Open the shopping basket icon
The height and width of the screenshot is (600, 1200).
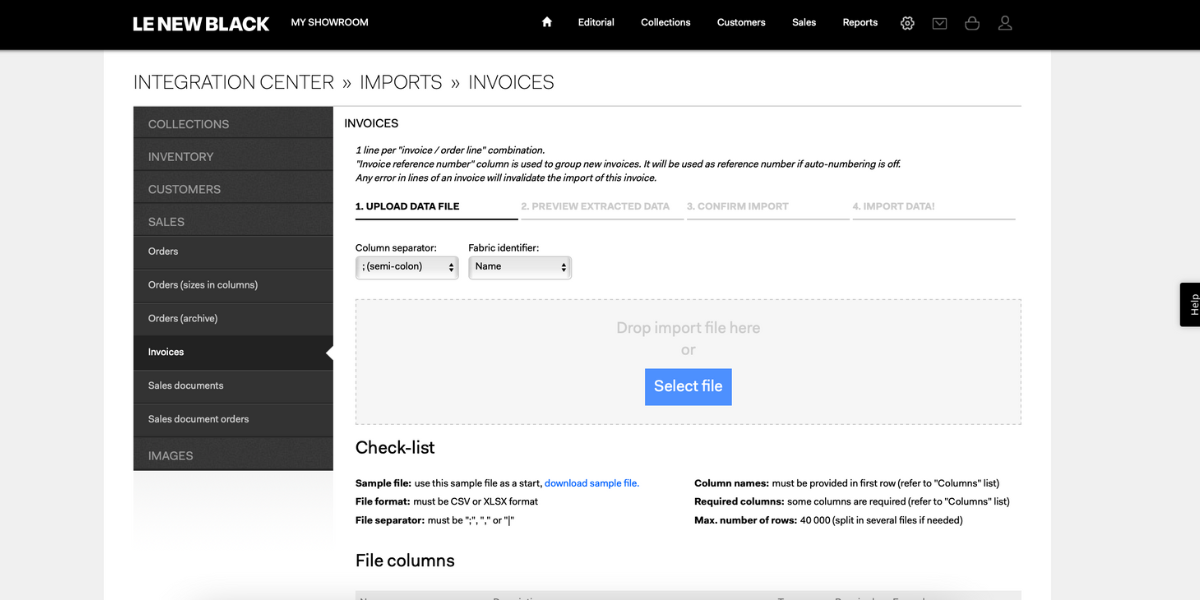click(972, 23)
